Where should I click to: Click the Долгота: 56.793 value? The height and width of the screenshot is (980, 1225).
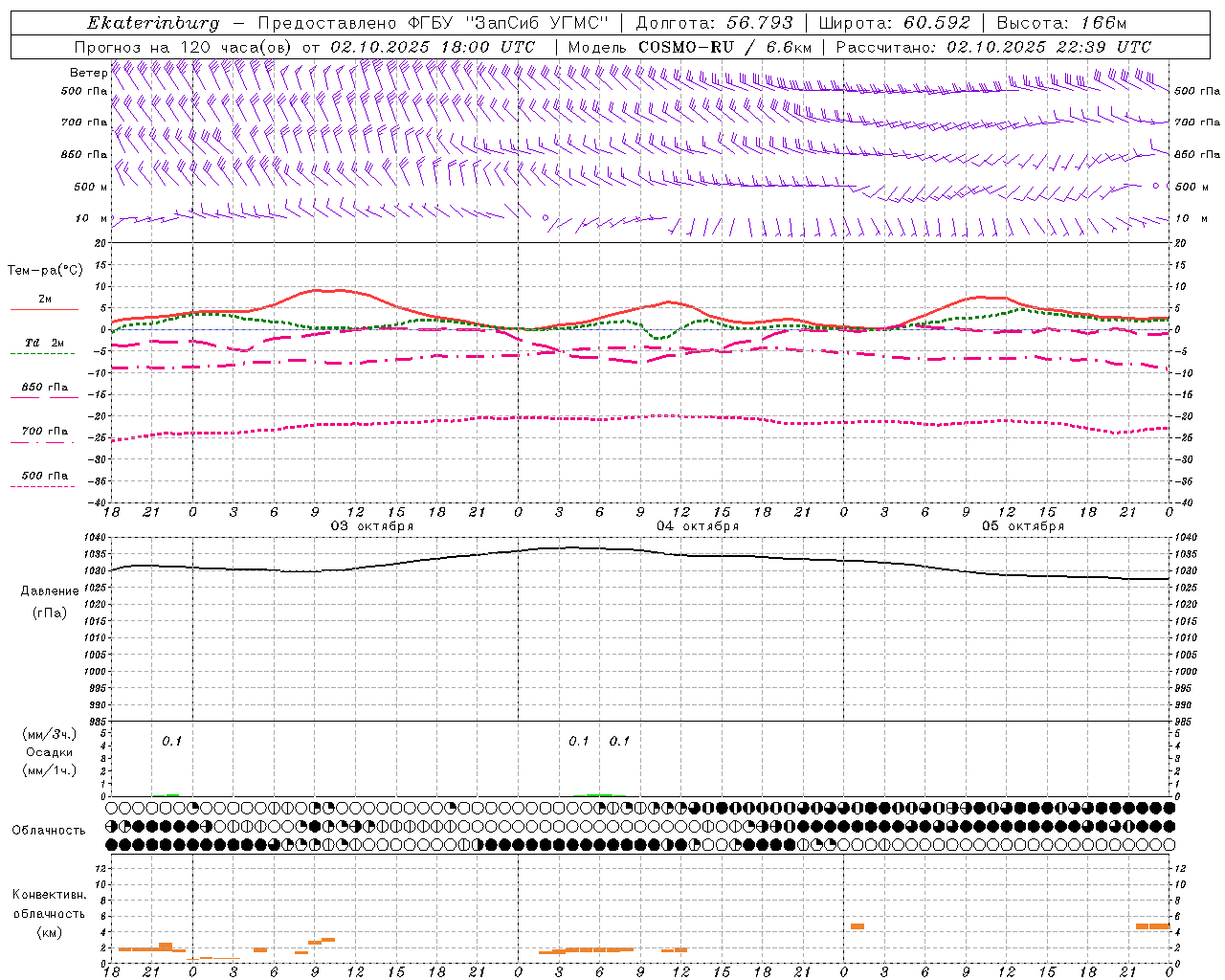(714, 23)
